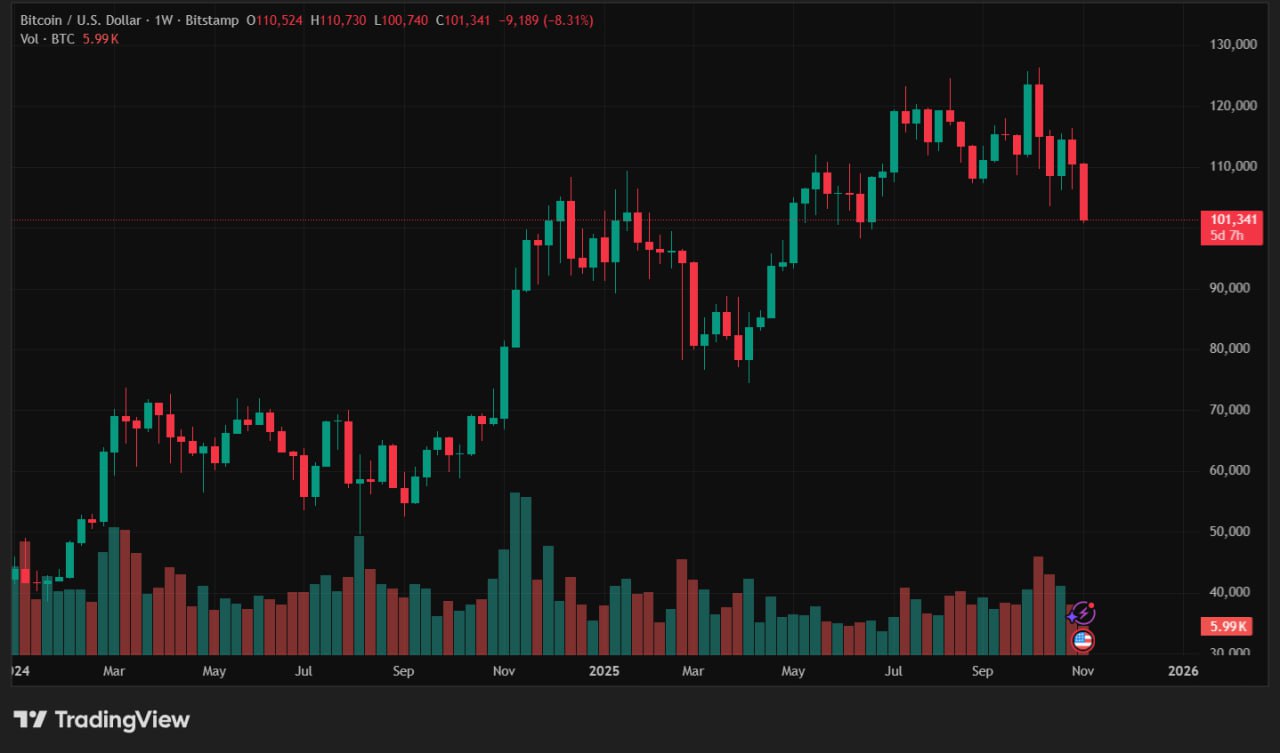Click the high price value 110,730
This screenshot has width=1280, height=753.
click(x=344, y=20)
